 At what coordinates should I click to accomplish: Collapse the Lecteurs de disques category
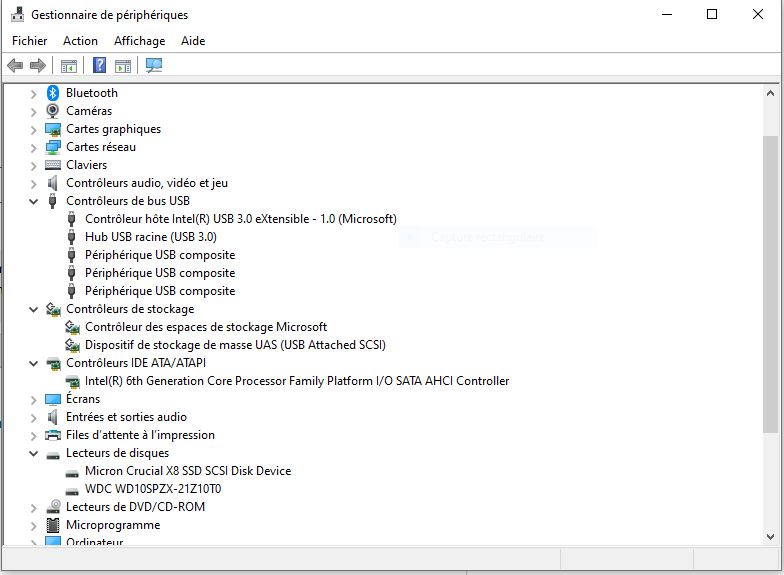click(34, 454)
